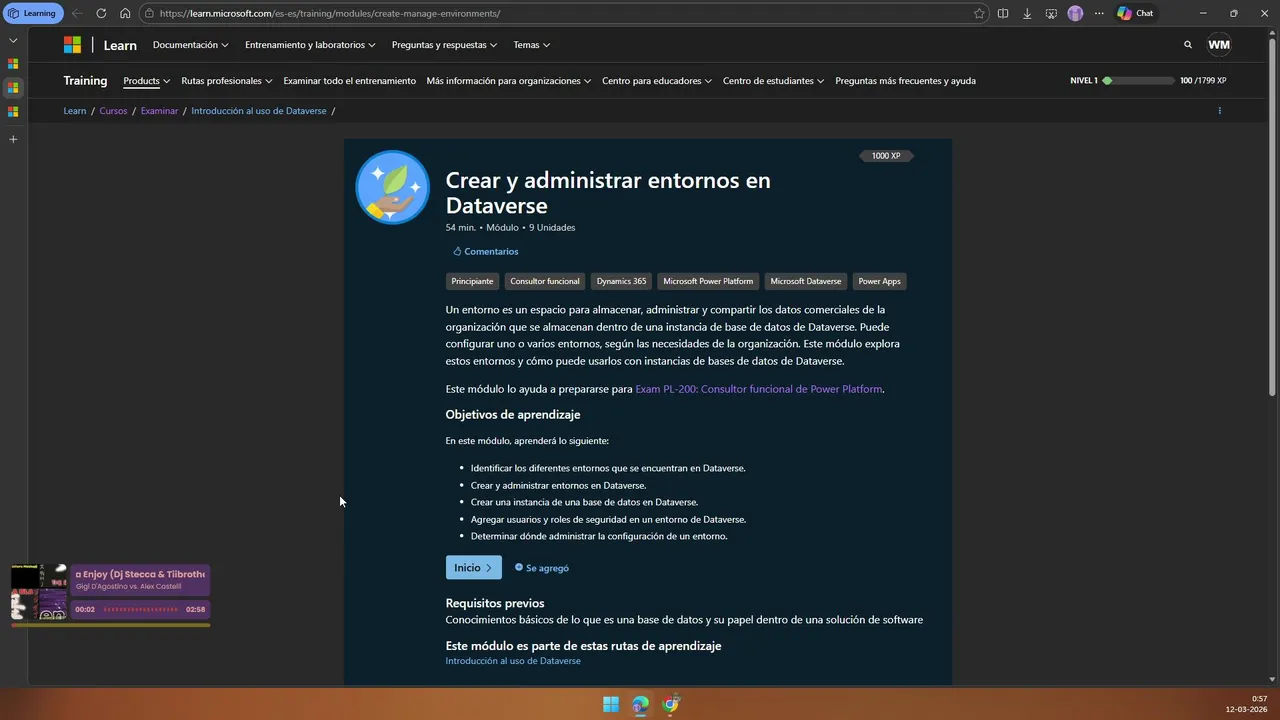Image resolution: width=1280 pixels, height=720 pixels.
Task: Select the Consultor funcional tag
Action: tap(545, 281)
